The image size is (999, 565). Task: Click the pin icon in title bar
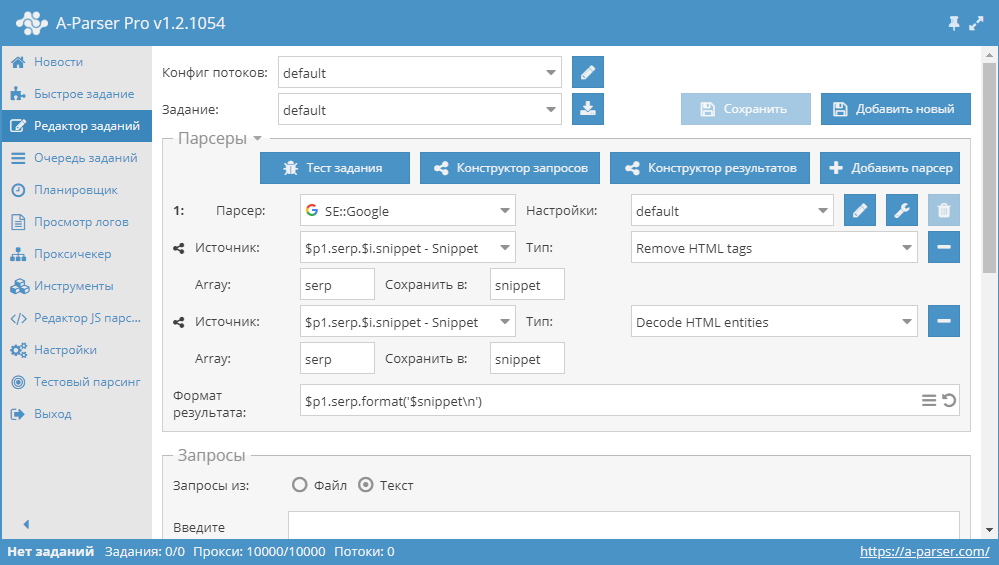pyautogui.click(x=954, y=24)
